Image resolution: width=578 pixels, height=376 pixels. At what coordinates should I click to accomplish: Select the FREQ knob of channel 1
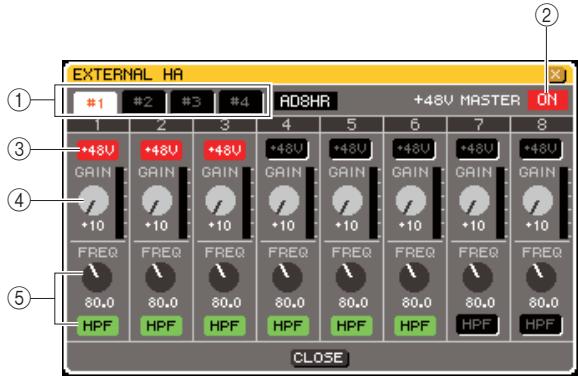[x=97, y=277]
